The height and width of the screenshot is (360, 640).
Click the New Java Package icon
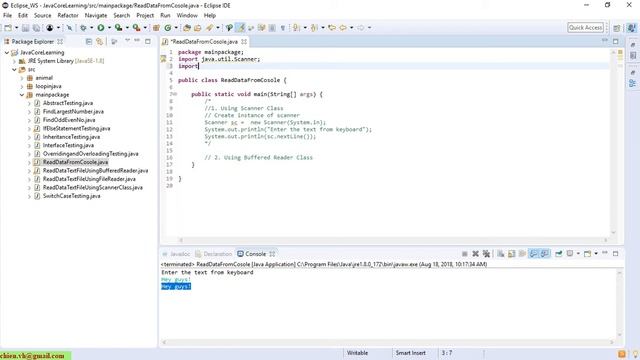pyautogui.click(x=156, y=28)
